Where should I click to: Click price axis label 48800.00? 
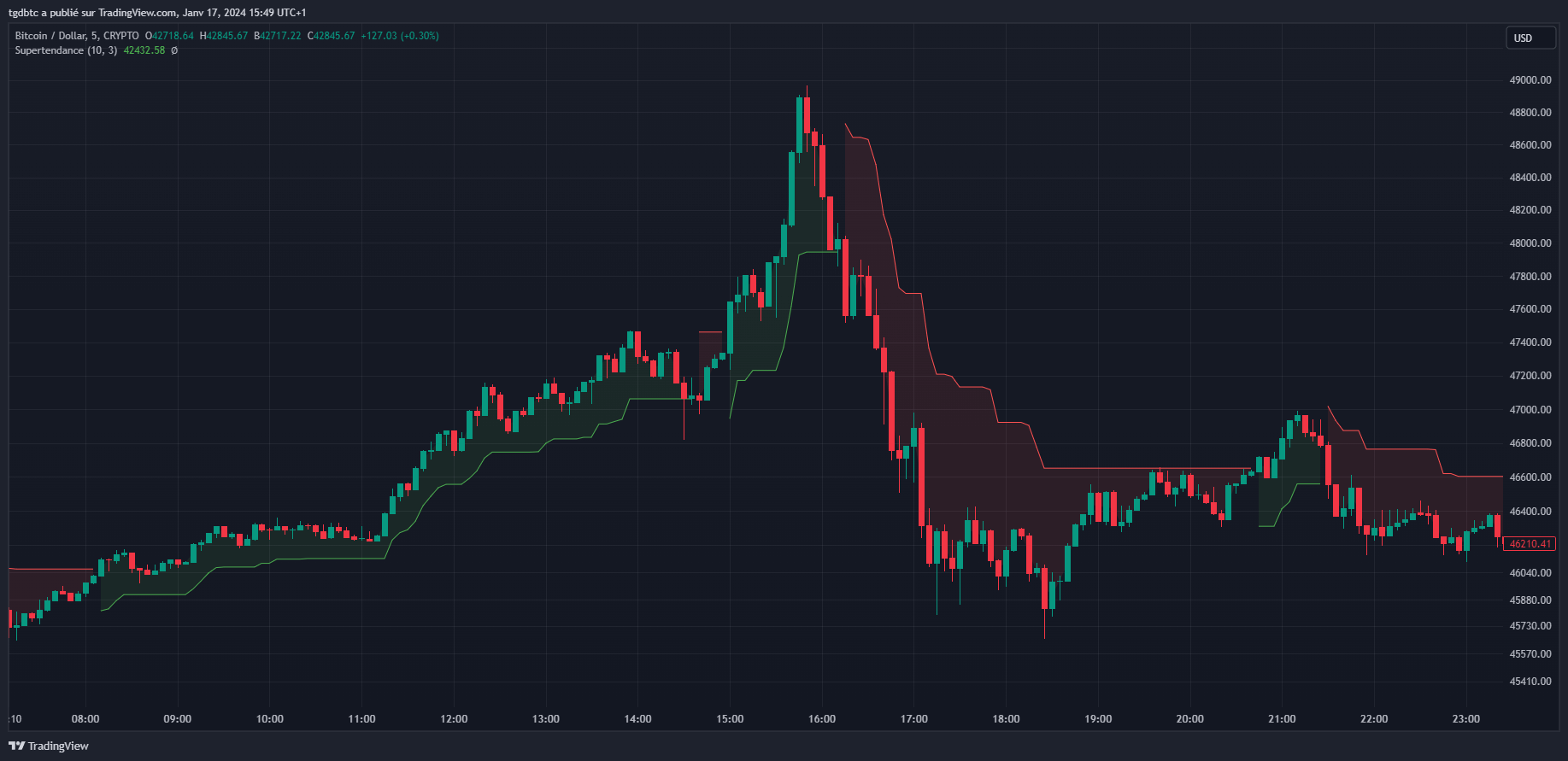1530,113
